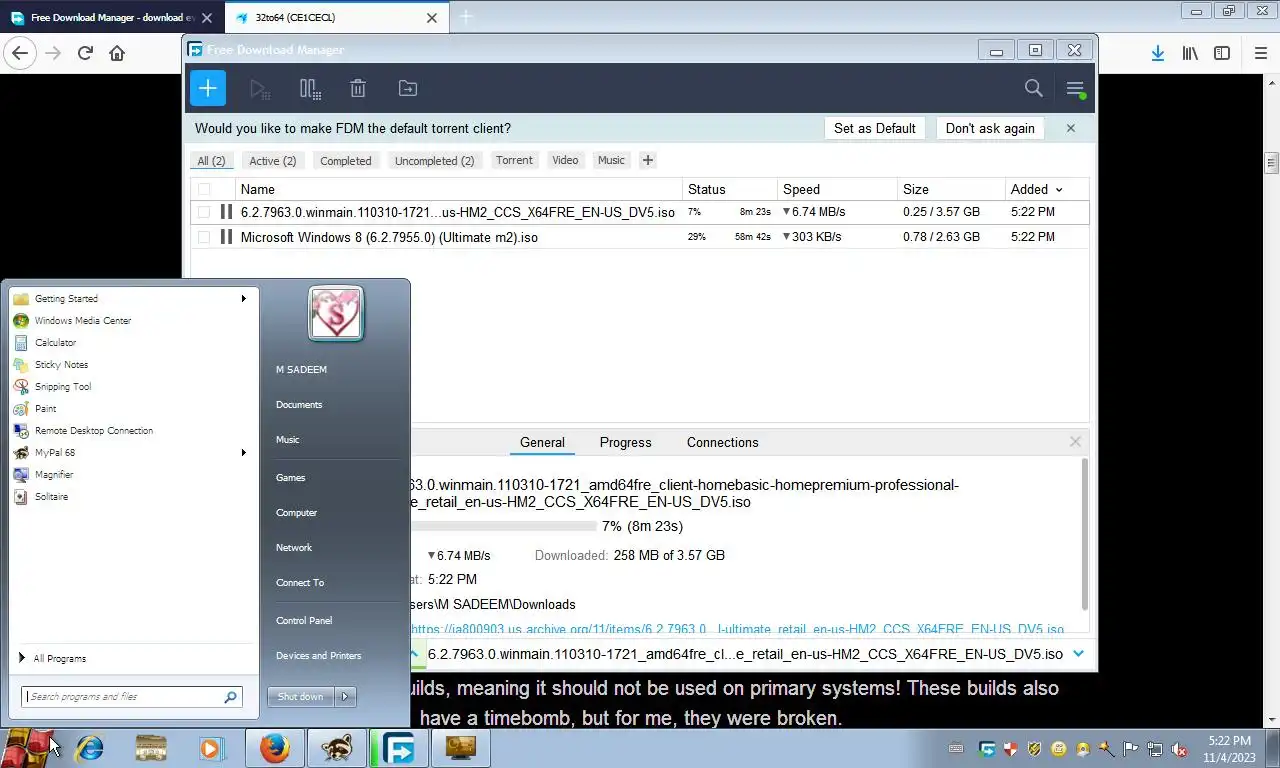Click the bottom bar up-arrow chevron
Screen dimensions: 1280x768
click(x=414, y=653)
